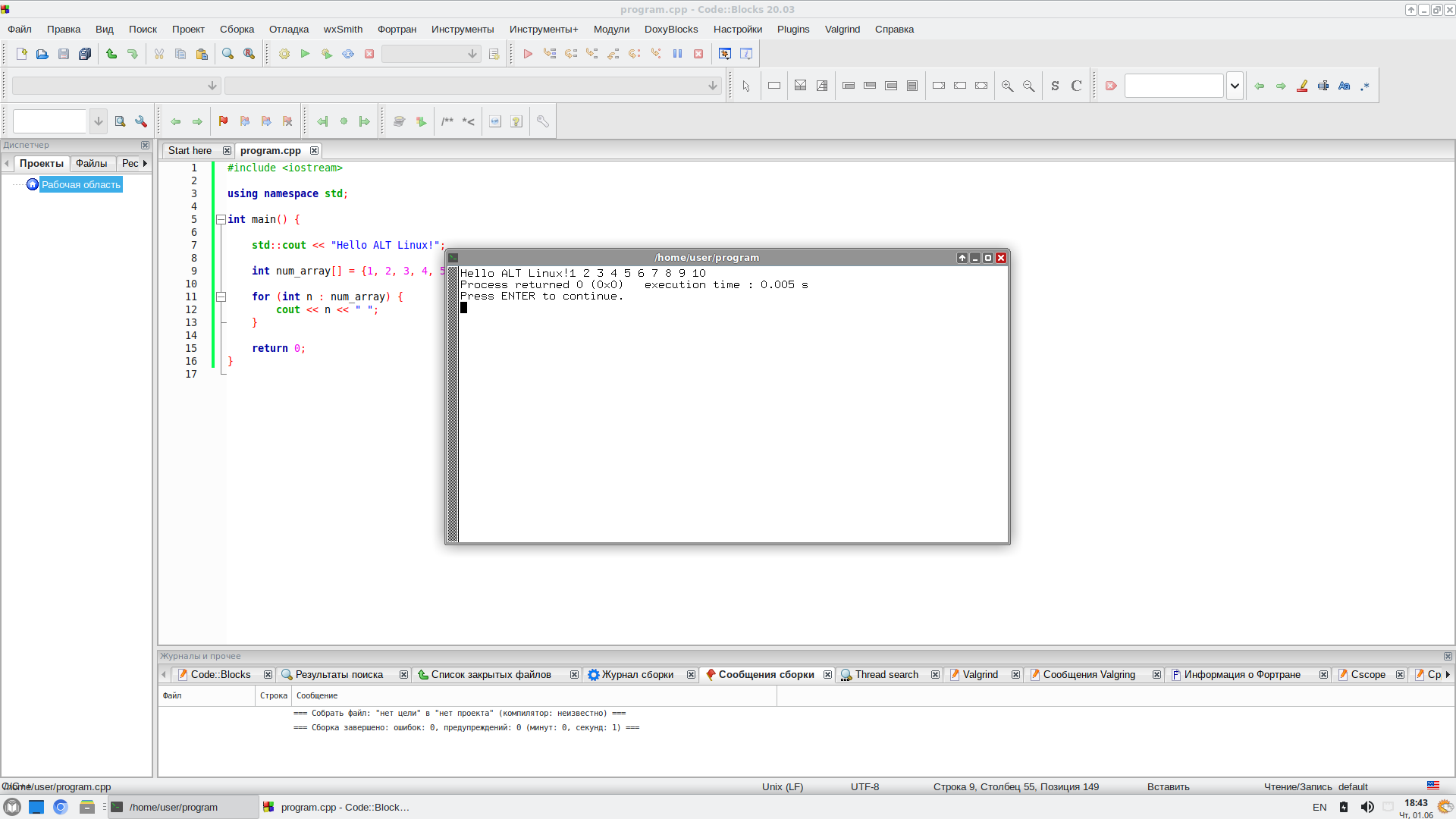Build the project with the gear icon
The height and width of the screenshot is (819, 1456).
click(x=284, y=54)
